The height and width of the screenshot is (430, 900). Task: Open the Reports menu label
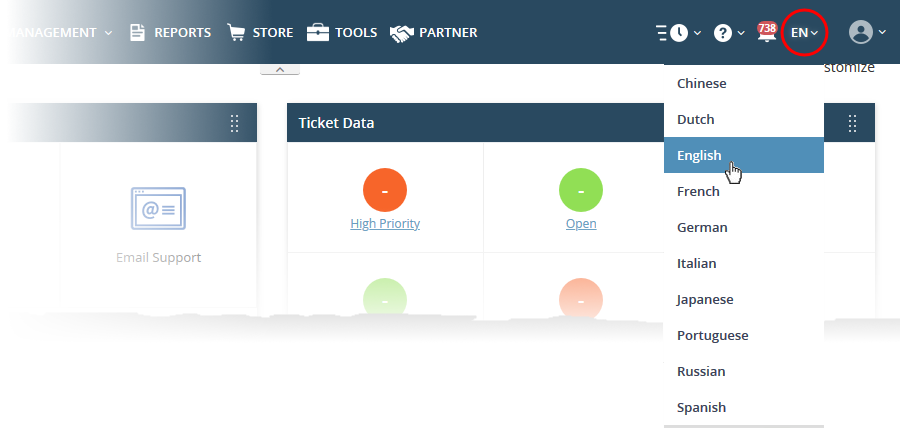[183, 33]
